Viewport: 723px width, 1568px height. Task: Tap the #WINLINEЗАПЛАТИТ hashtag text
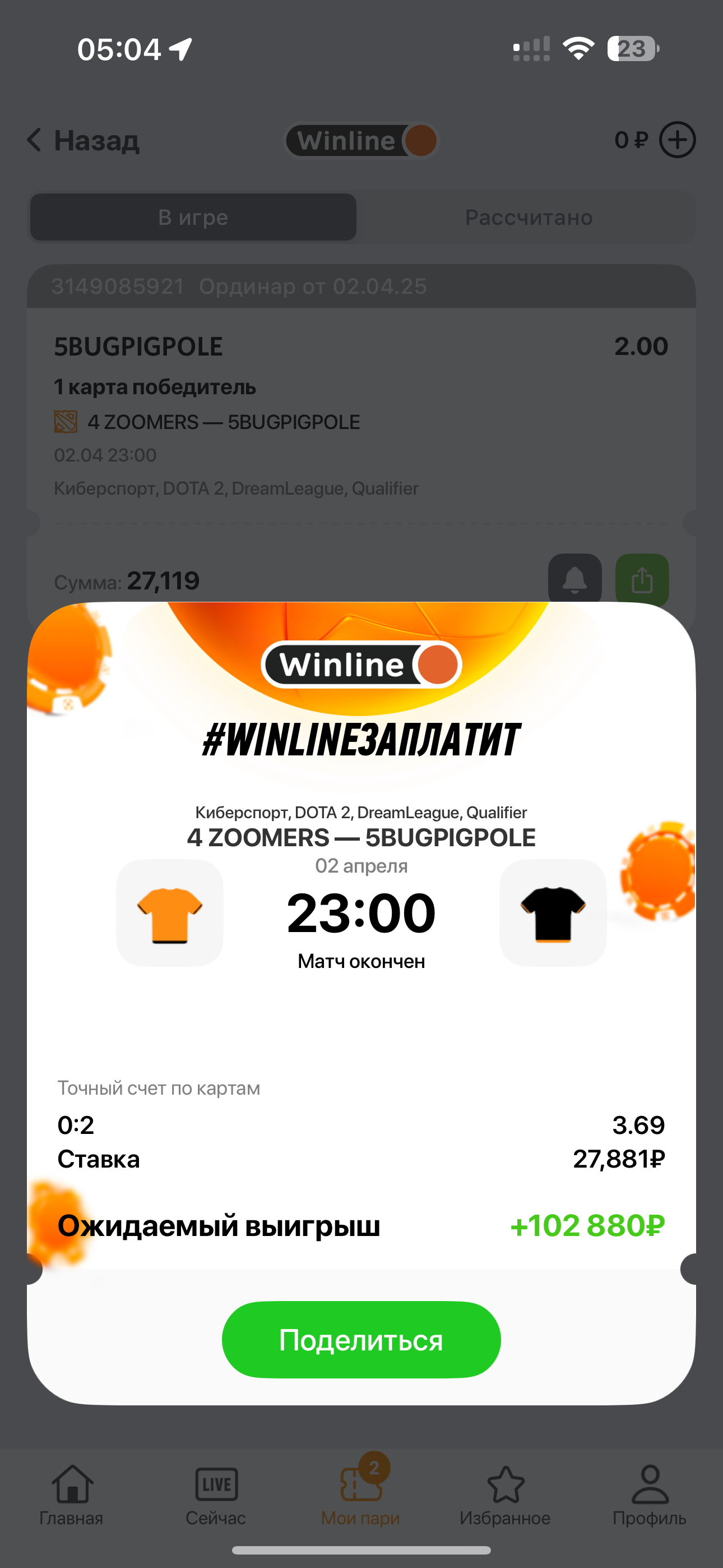tap(361, 740)
